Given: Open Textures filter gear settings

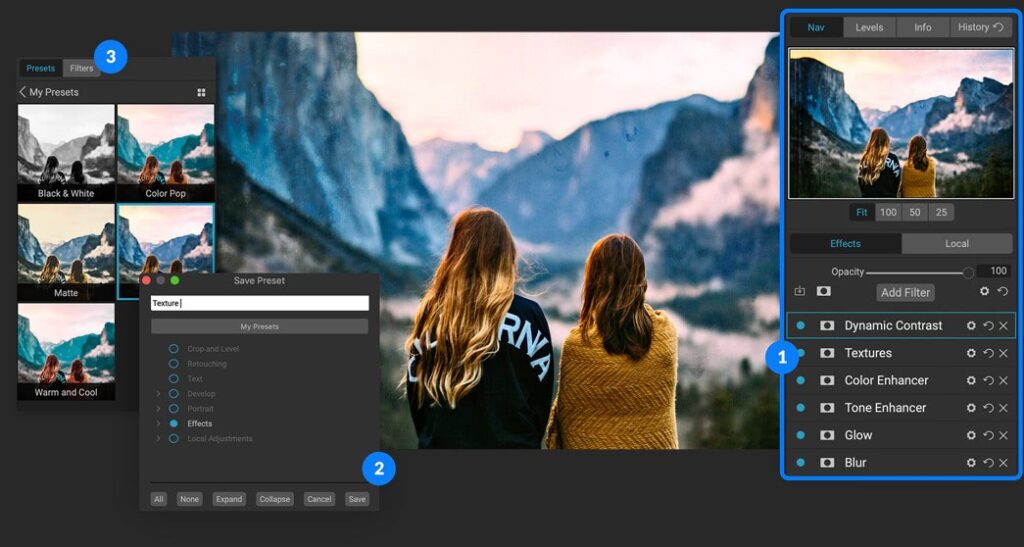Looking at the screenshot, I should tap(971, 353).
